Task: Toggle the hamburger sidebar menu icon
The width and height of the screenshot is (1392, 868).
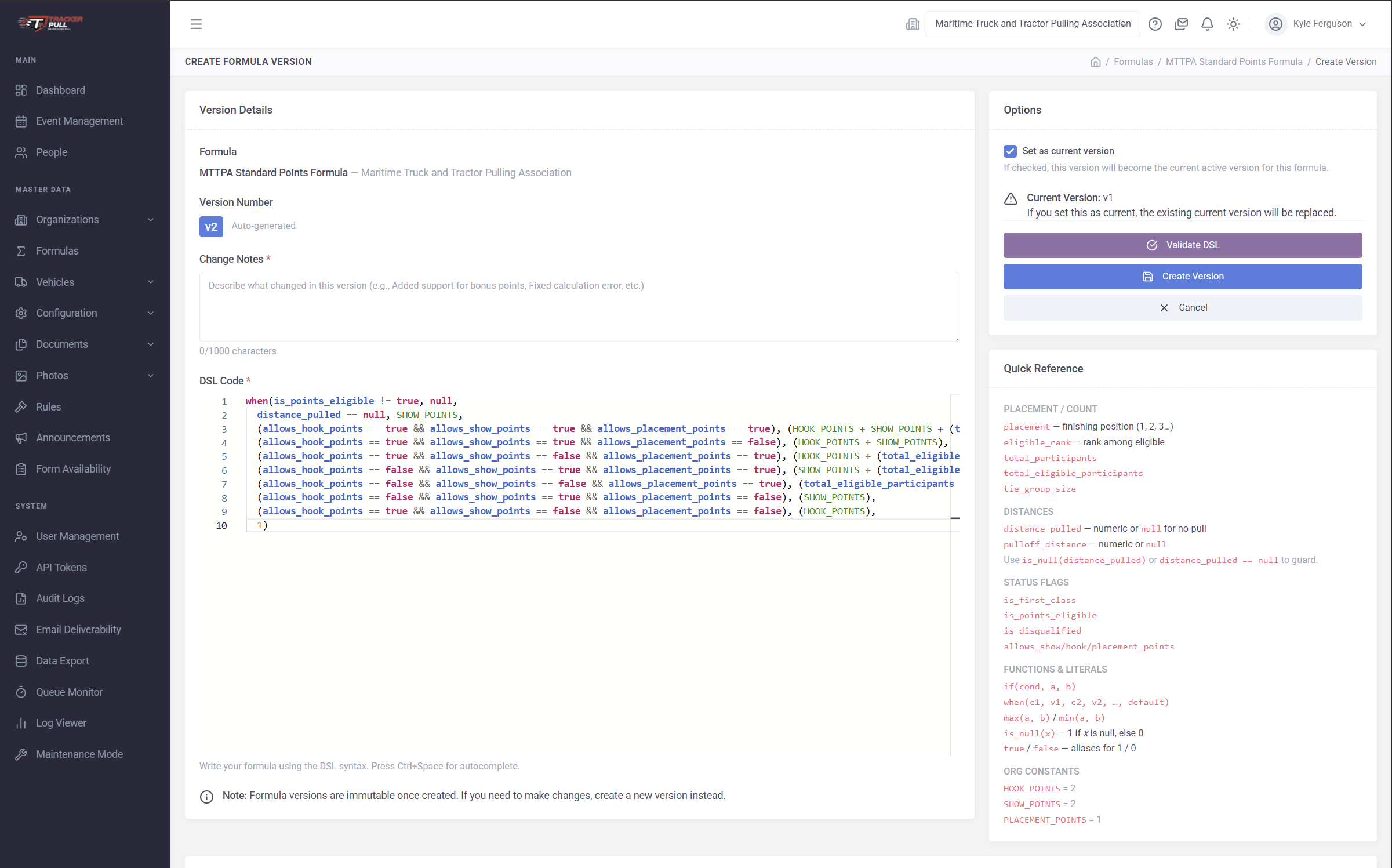Action: coord(196,24)
